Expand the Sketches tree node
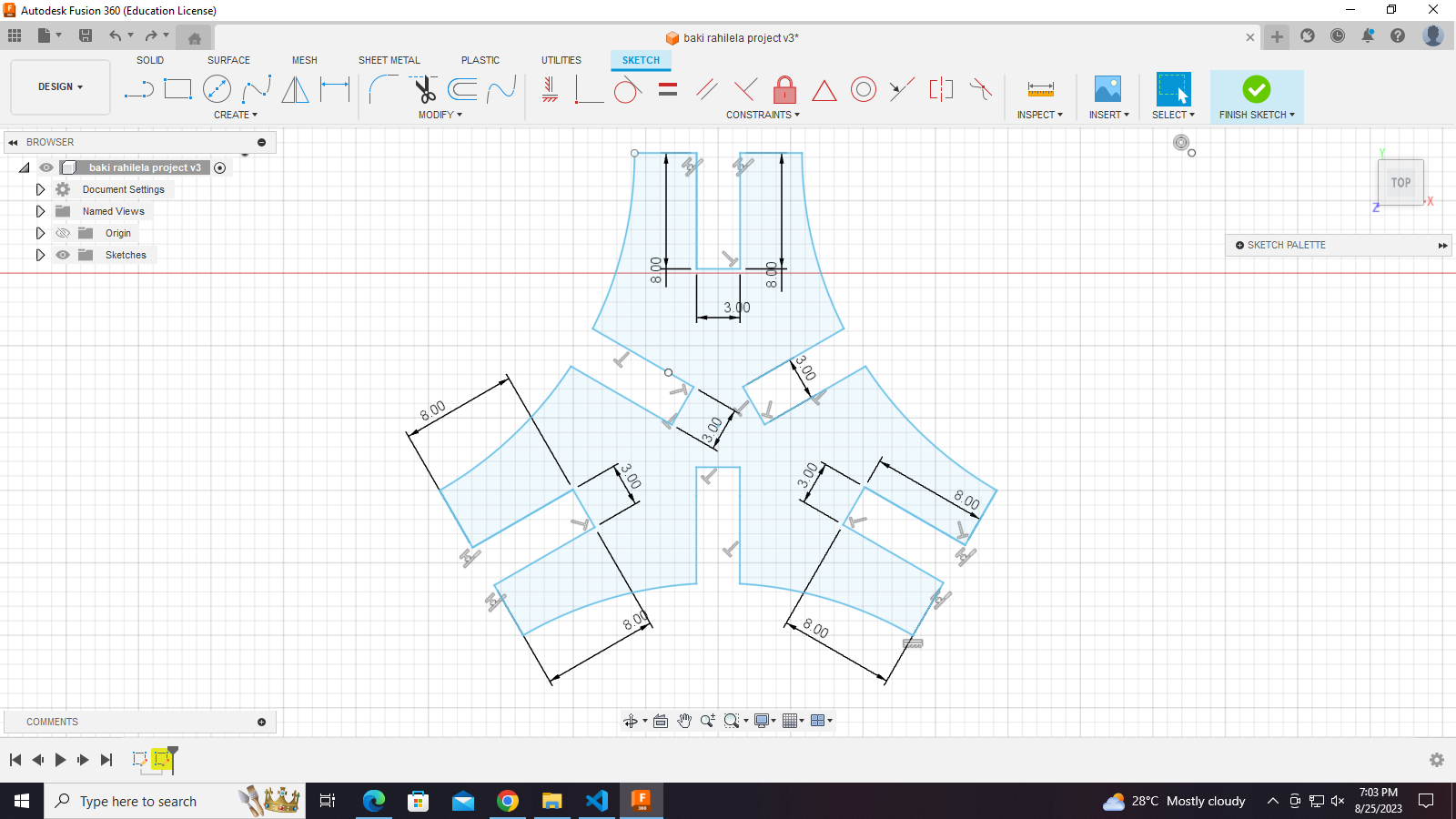 tap(40, 255)
